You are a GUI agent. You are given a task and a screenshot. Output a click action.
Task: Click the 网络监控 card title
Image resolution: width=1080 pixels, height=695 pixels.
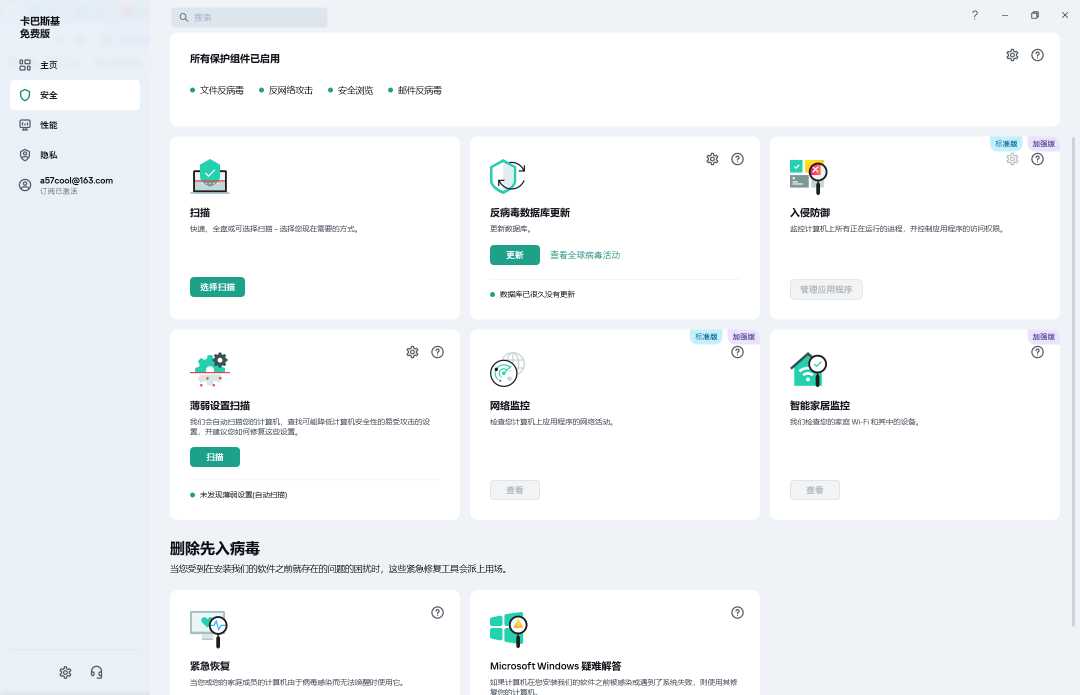(x=510, y=406)
